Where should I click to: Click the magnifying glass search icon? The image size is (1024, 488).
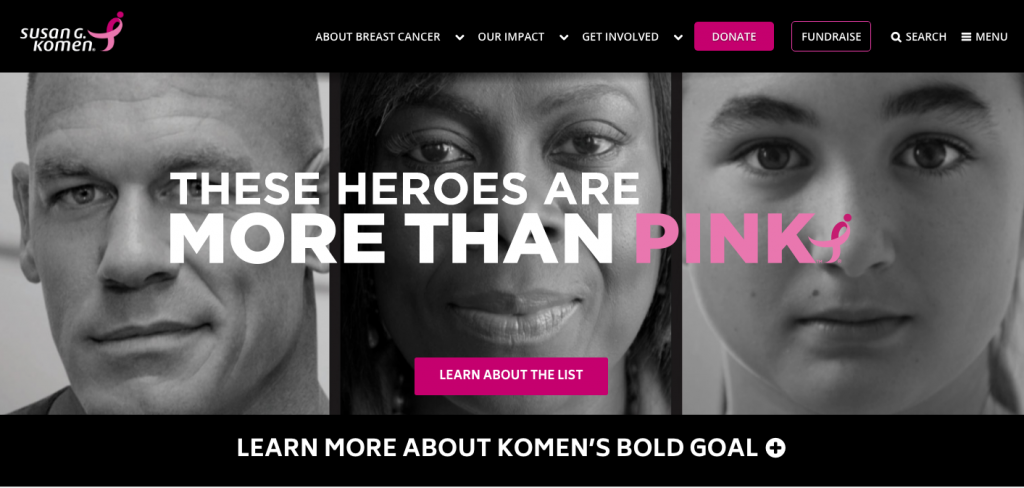coord(896,37)
